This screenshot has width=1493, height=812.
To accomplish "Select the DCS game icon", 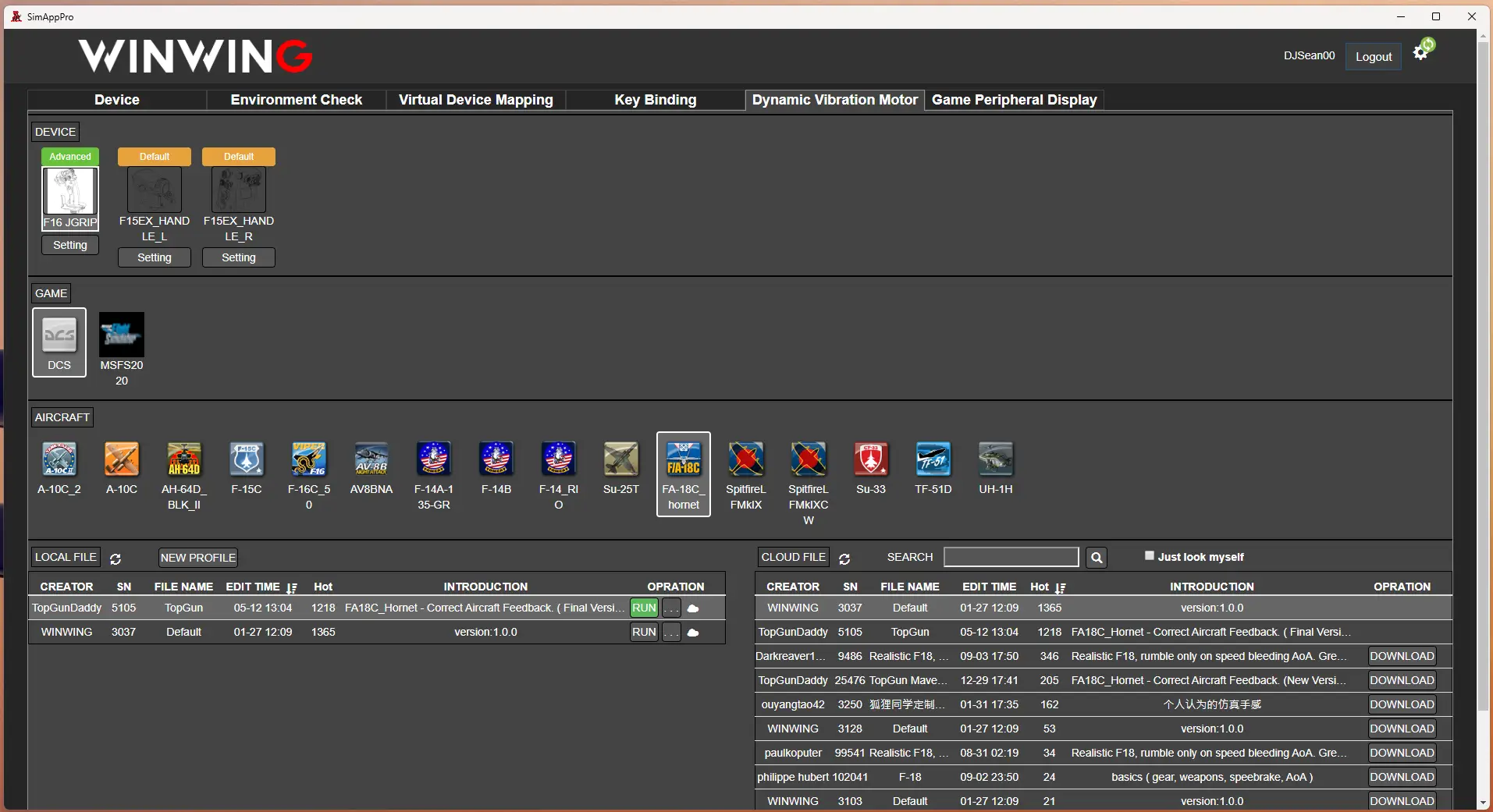I will [x=59, y=335].
